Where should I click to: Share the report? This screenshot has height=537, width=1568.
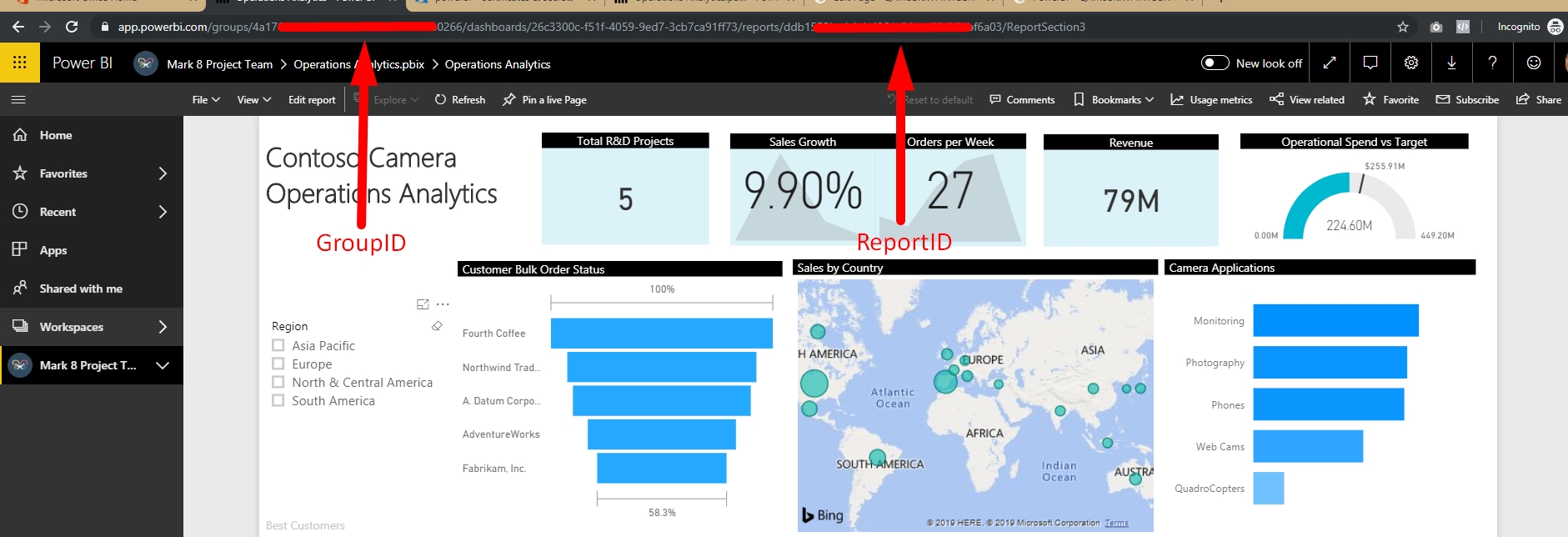point(1539,99)
